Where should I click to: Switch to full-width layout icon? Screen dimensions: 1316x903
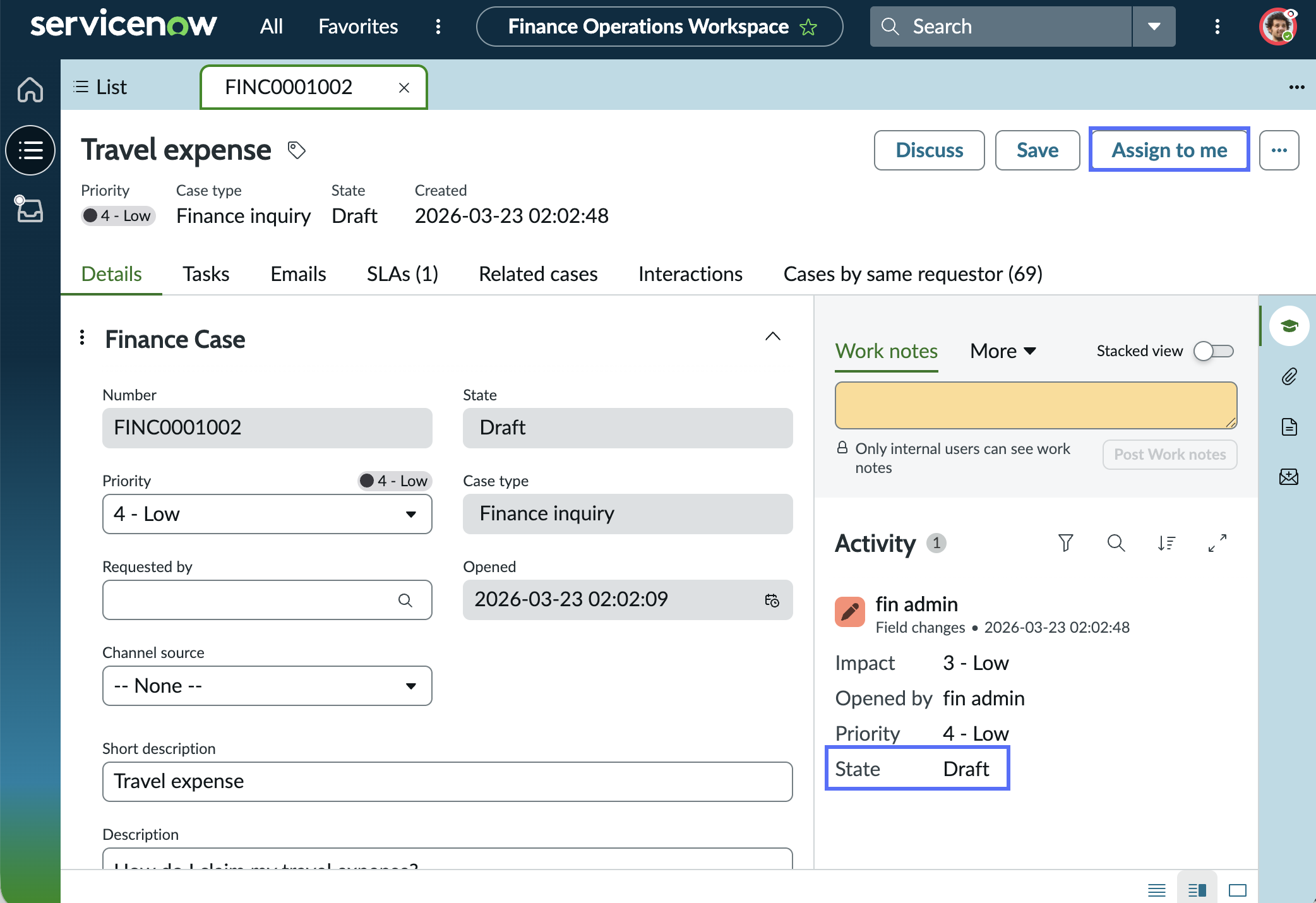click(x=1238, y=890)
